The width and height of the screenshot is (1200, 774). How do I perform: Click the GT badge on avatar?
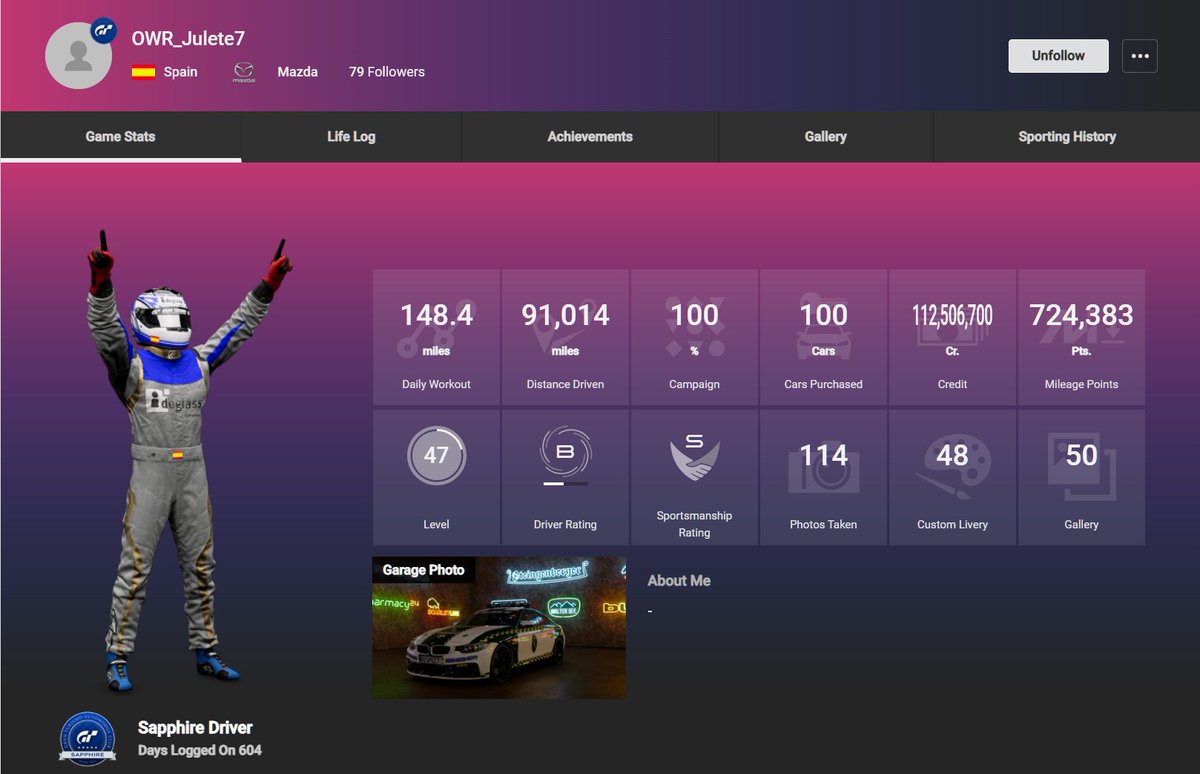pyautogui.click(x=104, y=31)
